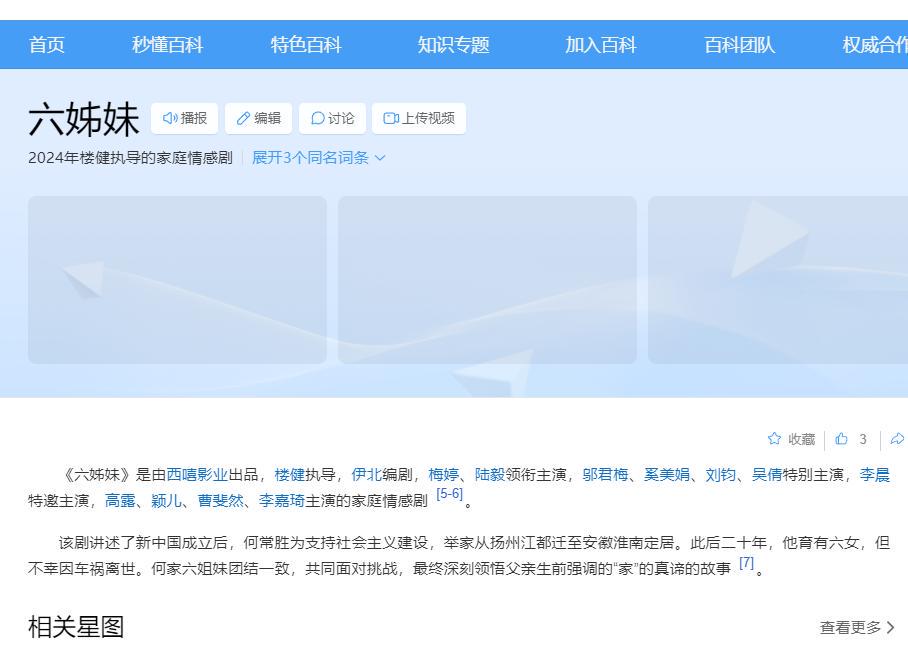Screen dimensions: 908x651
Task: Open 查看更多 chevron link
Action: tap(857, 627)
